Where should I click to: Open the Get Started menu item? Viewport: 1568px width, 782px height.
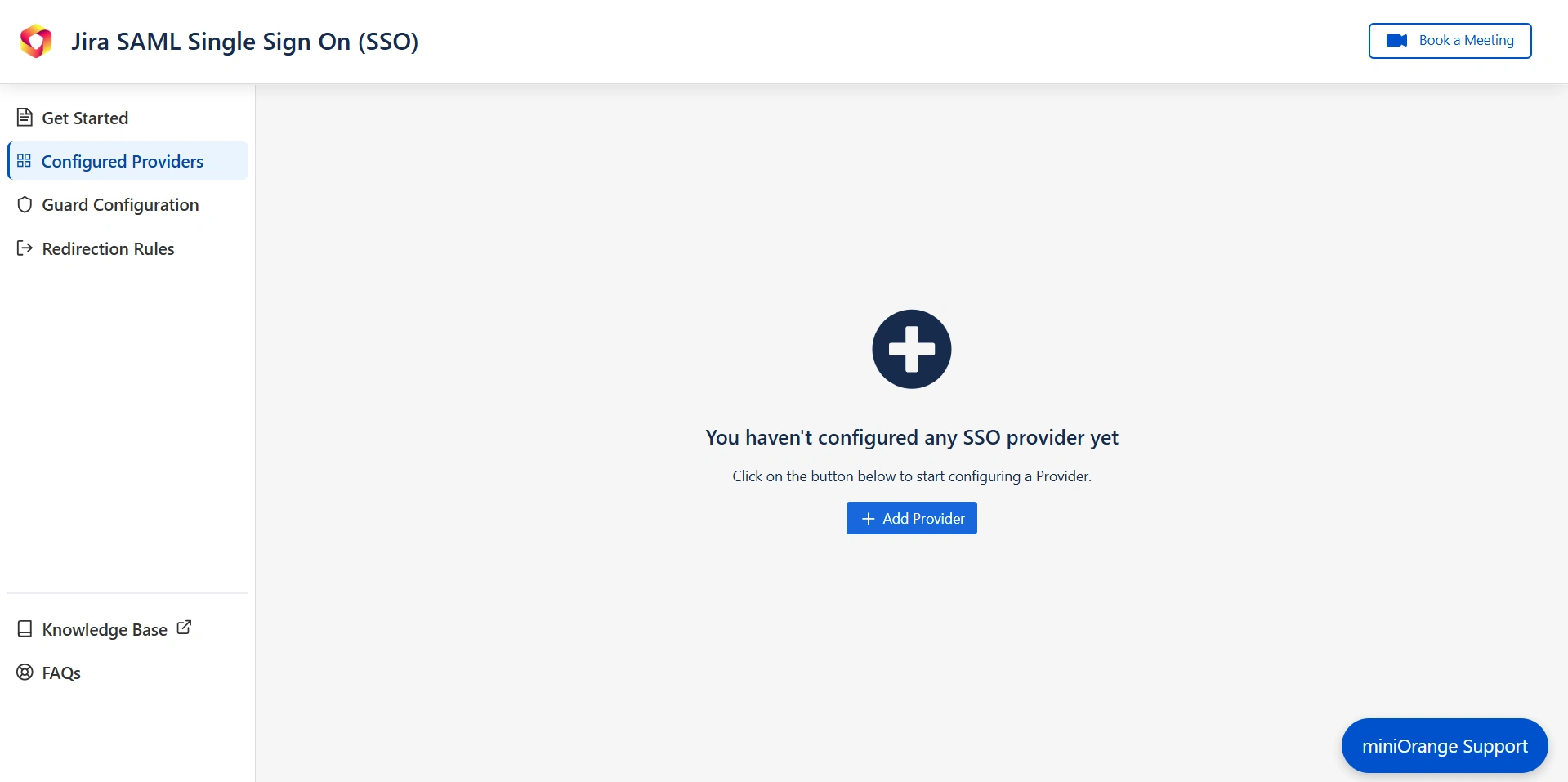127,118
